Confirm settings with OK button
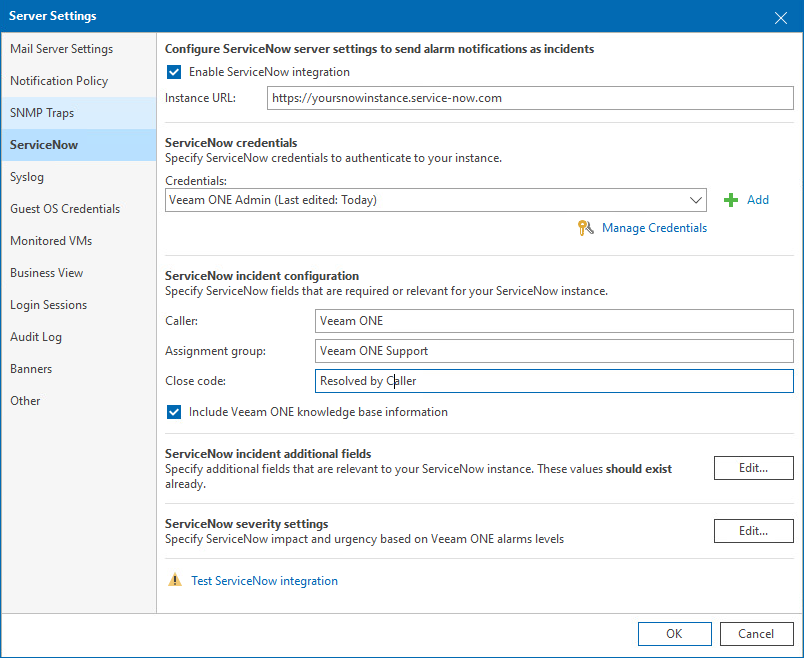Viewport: 804px width, 658px height. (674, 633)
